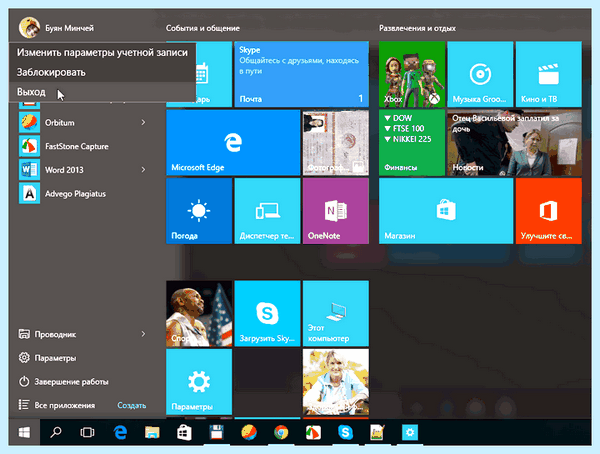Open the Xbox tile
600x454 pixels.
pyautogui.click(x=412, y=74)
